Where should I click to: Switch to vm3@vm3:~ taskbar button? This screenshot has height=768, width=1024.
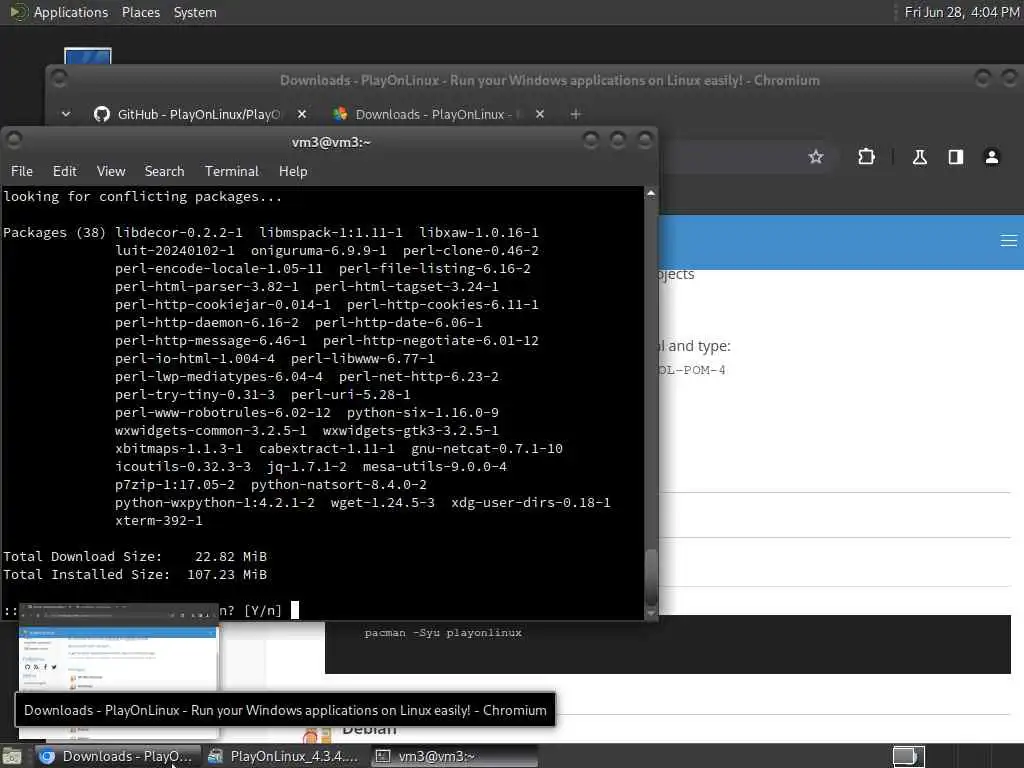pyautogui.click(x=455, y=756)
